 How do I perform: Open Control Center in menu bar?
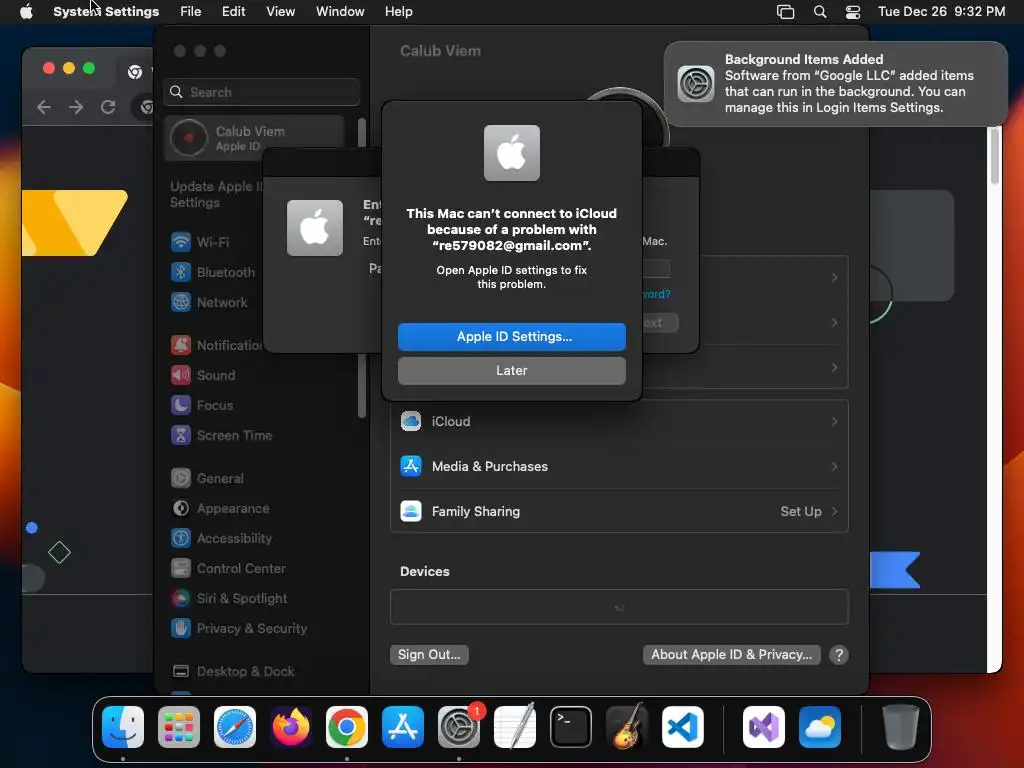click(853, 12)
